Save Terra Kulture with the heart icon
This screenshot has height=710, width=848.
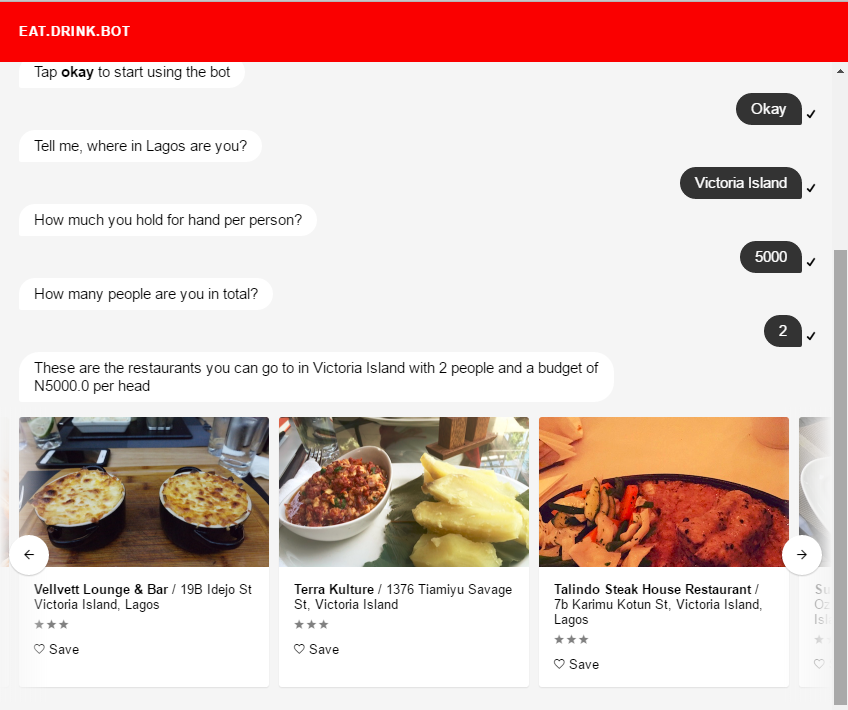click(299, 649)
